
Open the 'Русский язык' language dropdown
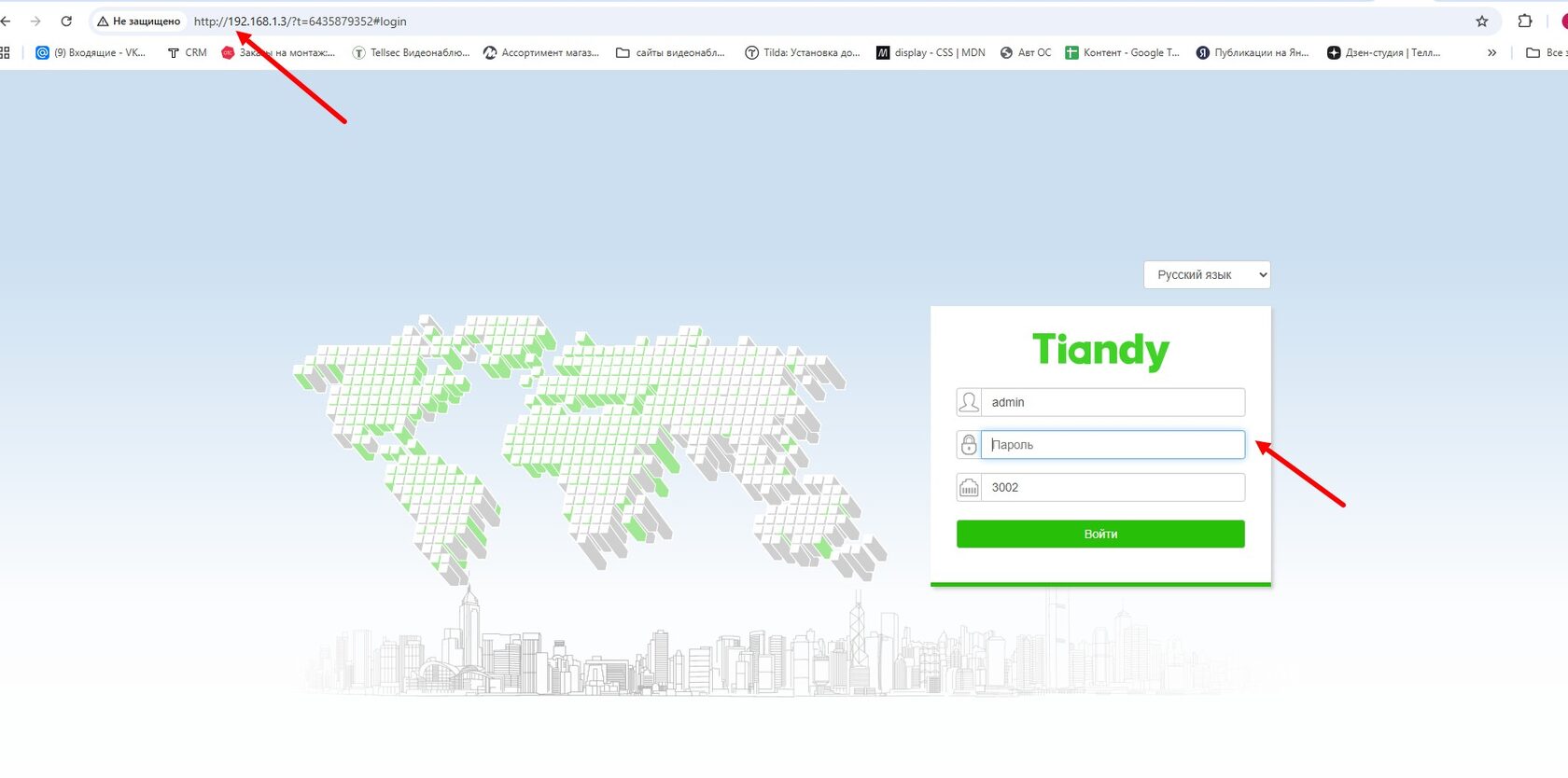point(1207,274)
